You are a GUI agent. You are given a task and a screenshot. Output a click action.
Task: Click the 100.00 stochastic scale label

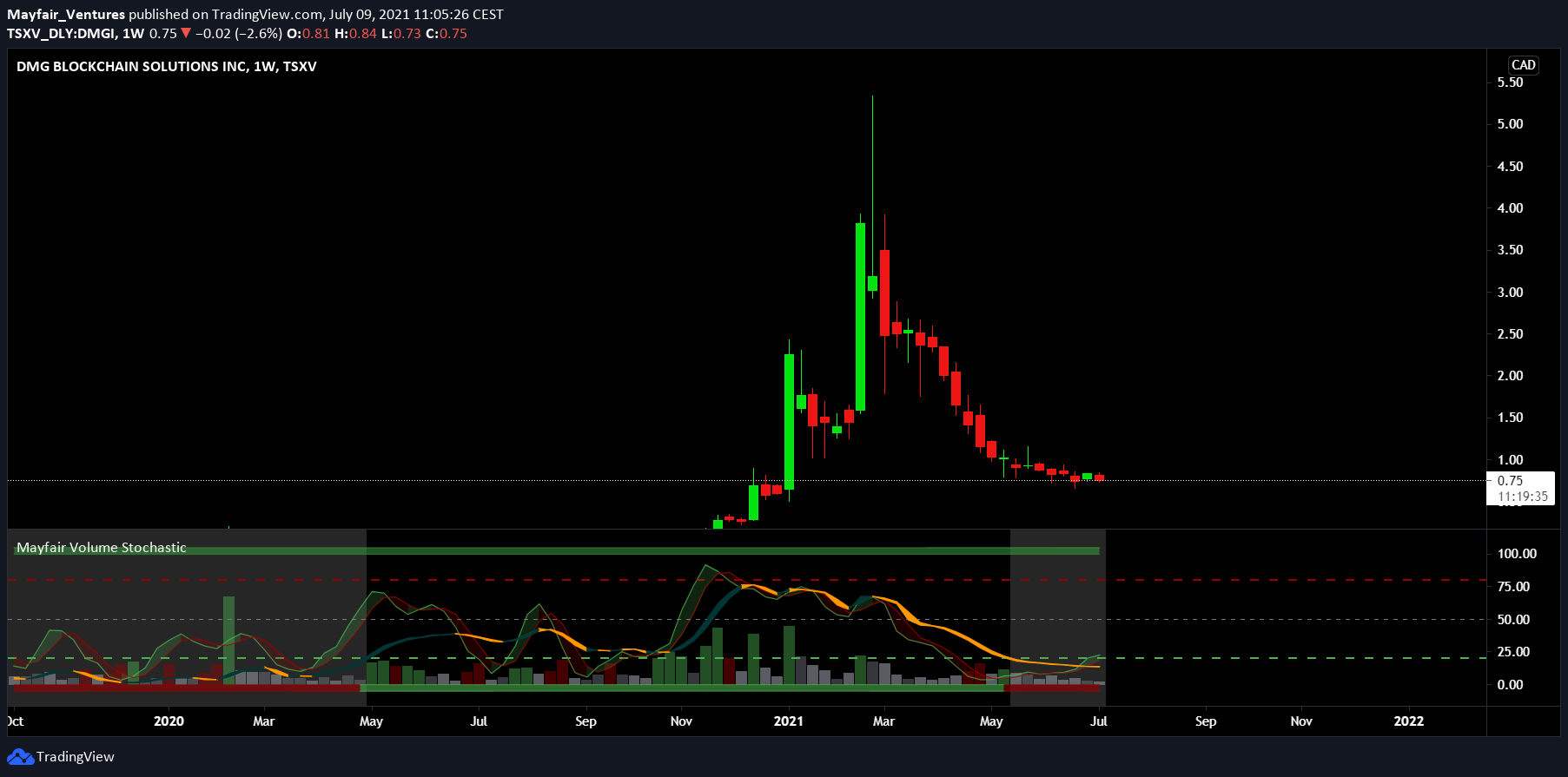[x=1517, y=554]
